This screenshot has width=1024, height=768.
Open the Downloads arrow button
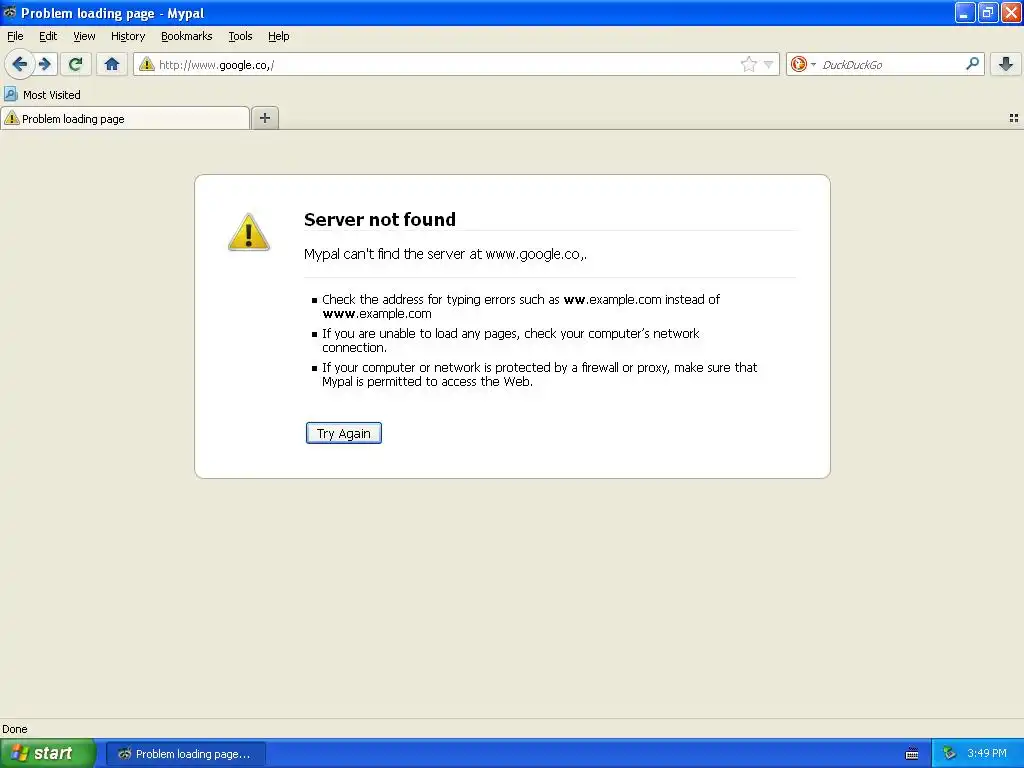tap(1006, 64)
